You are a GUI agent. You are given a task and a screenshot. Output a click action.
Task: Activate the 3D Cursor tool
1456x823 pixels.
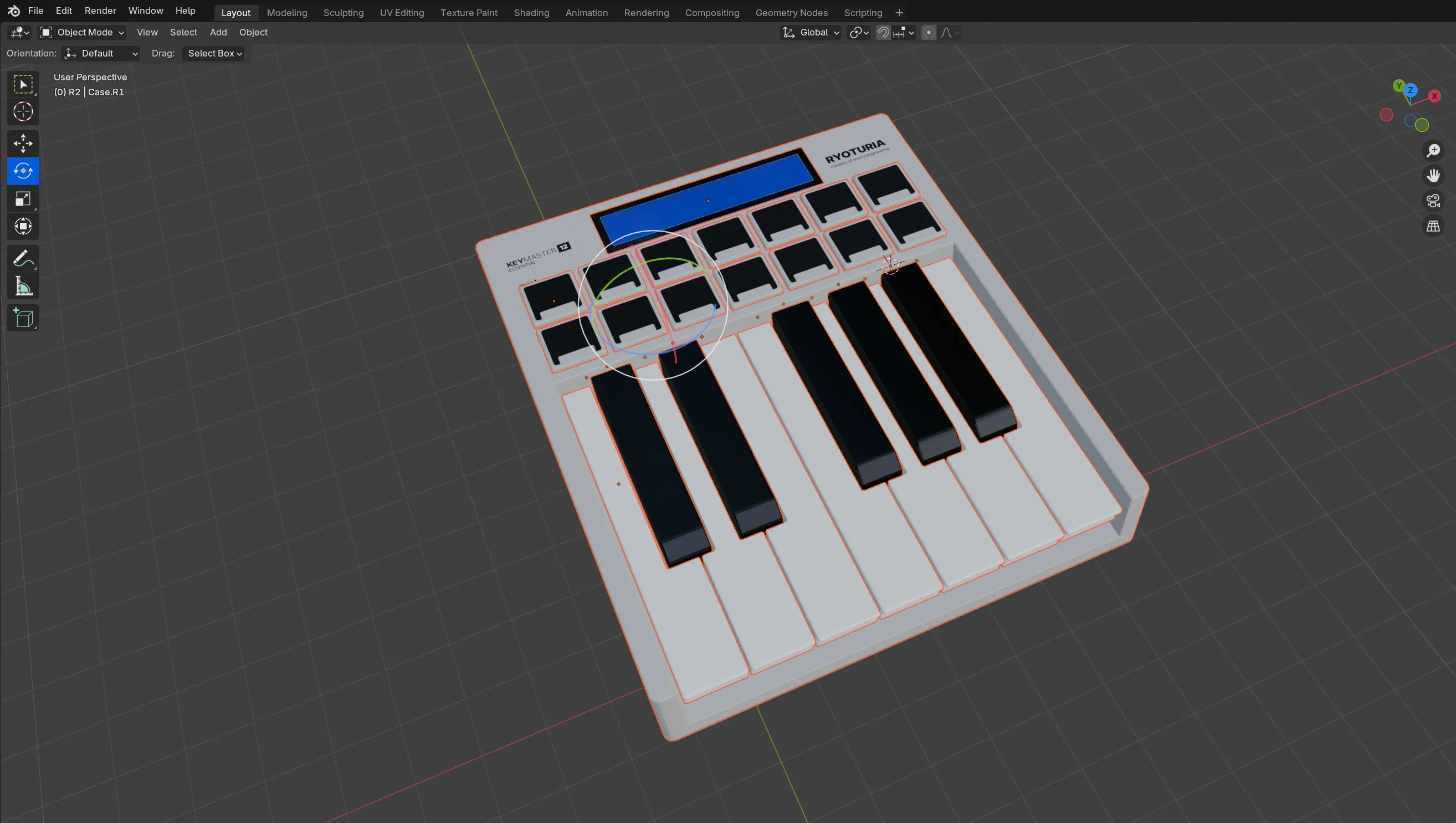[23, 112]
